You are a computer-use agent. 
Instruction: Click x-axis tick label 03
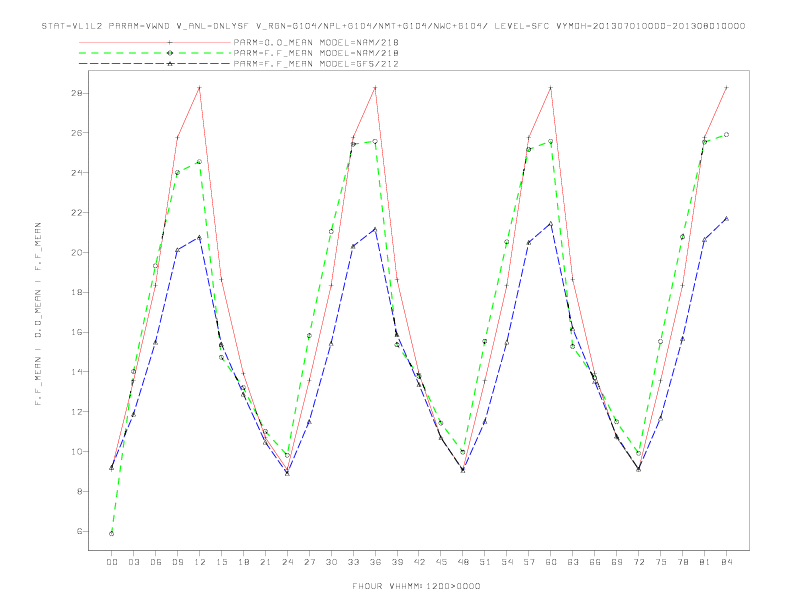click(133, 562)
